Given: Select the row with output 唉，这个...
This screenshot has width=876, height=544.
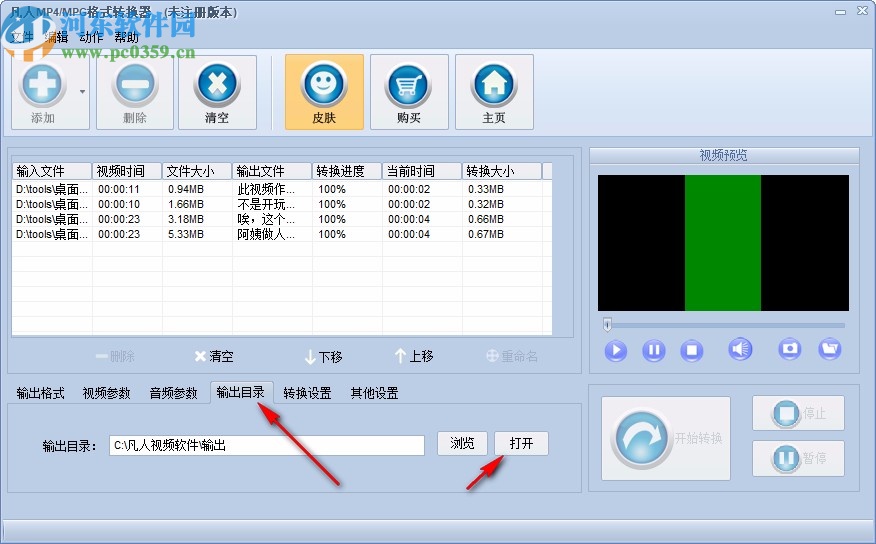Looking at the screenshot, I should pos(282,219).
